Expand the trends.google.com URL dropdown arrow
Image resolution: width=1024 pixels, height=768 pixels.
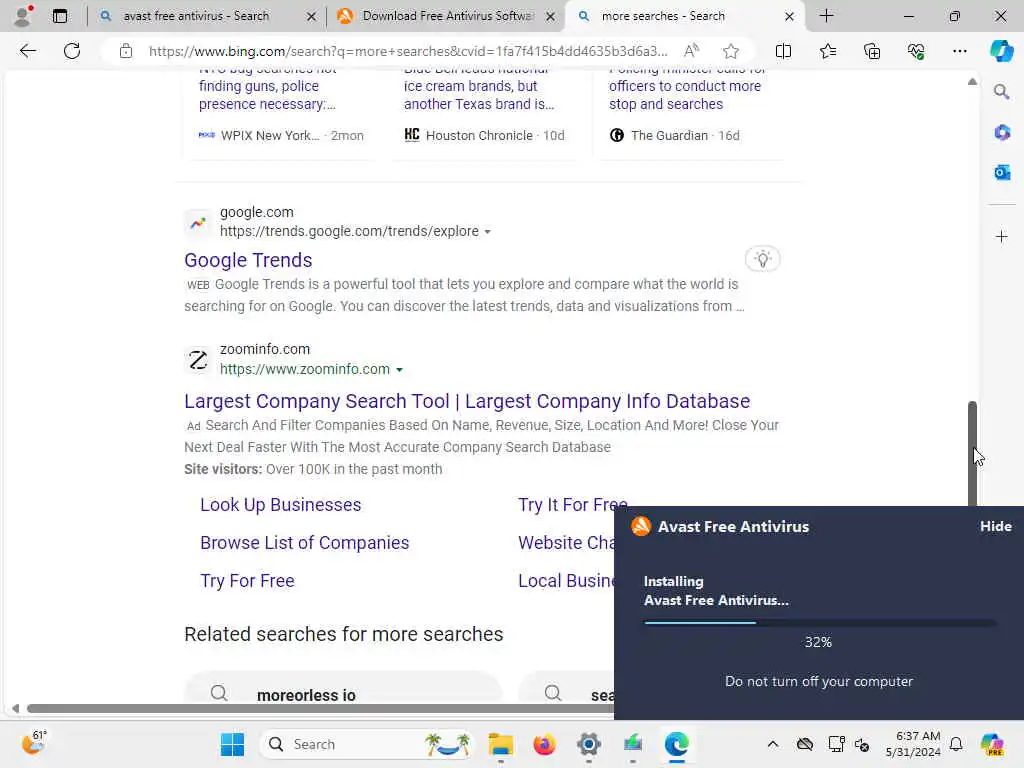pos(487,232)
